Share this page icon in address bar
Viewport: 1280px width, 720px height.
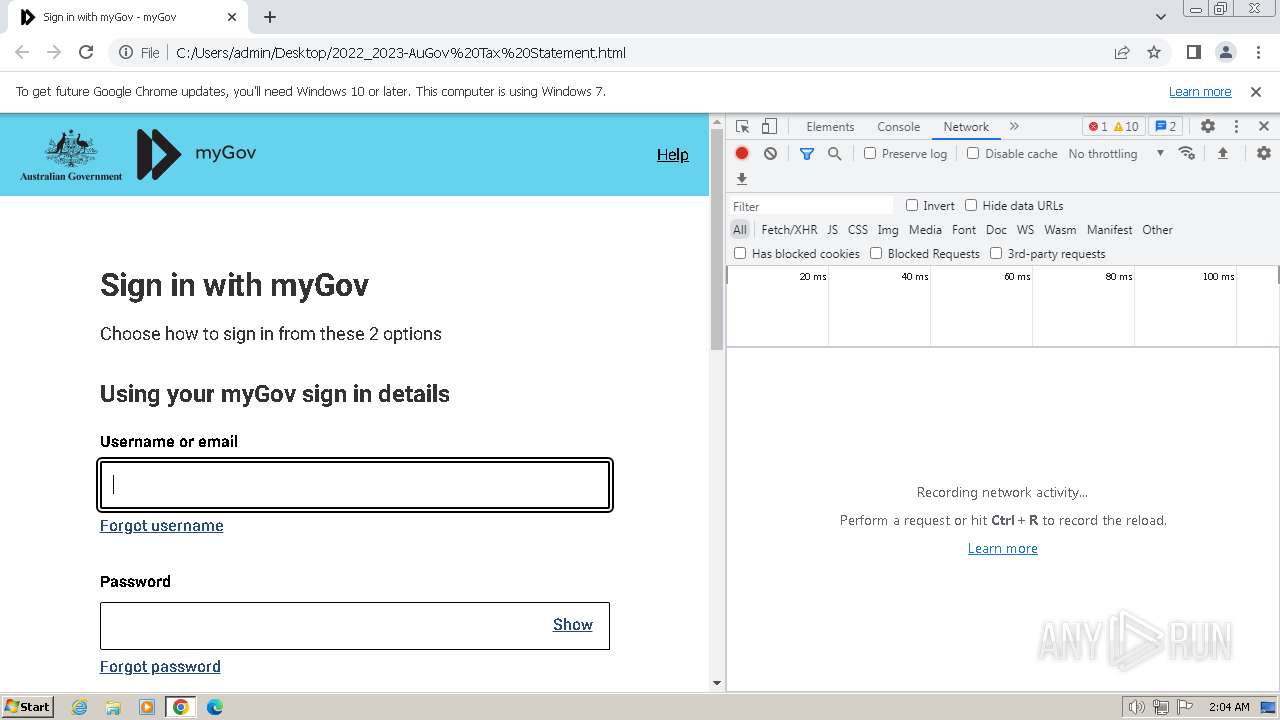(x=1122, y=53)
